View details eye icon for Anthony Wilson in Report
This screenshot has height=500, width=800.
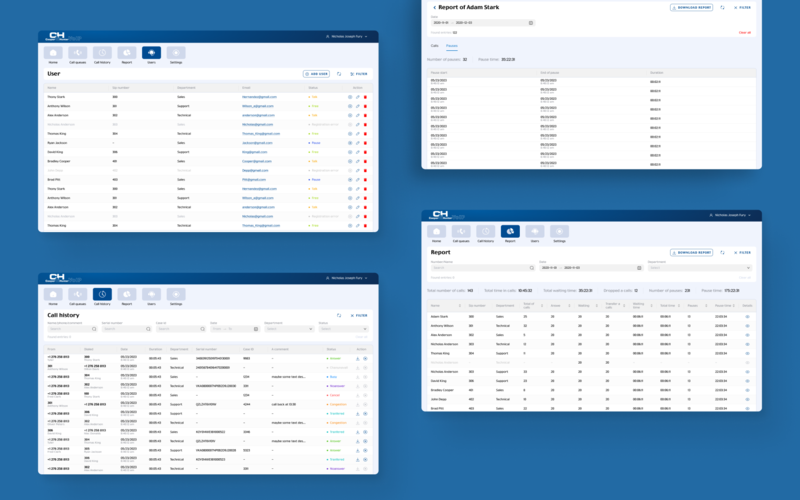click(x=747, y=326)
